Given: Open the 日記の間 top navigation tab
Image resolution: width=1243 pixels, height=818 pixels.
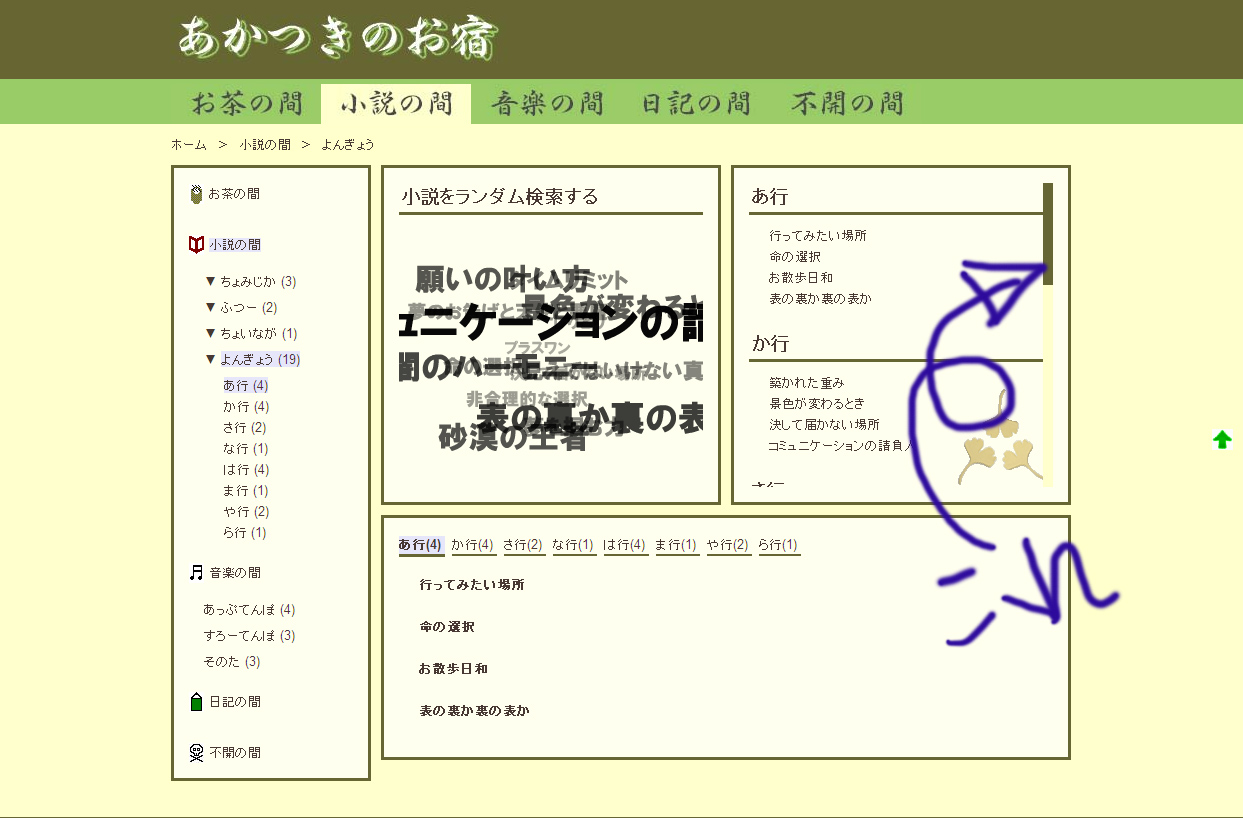Looking at the screenshot, I should [x=696, y=103].
